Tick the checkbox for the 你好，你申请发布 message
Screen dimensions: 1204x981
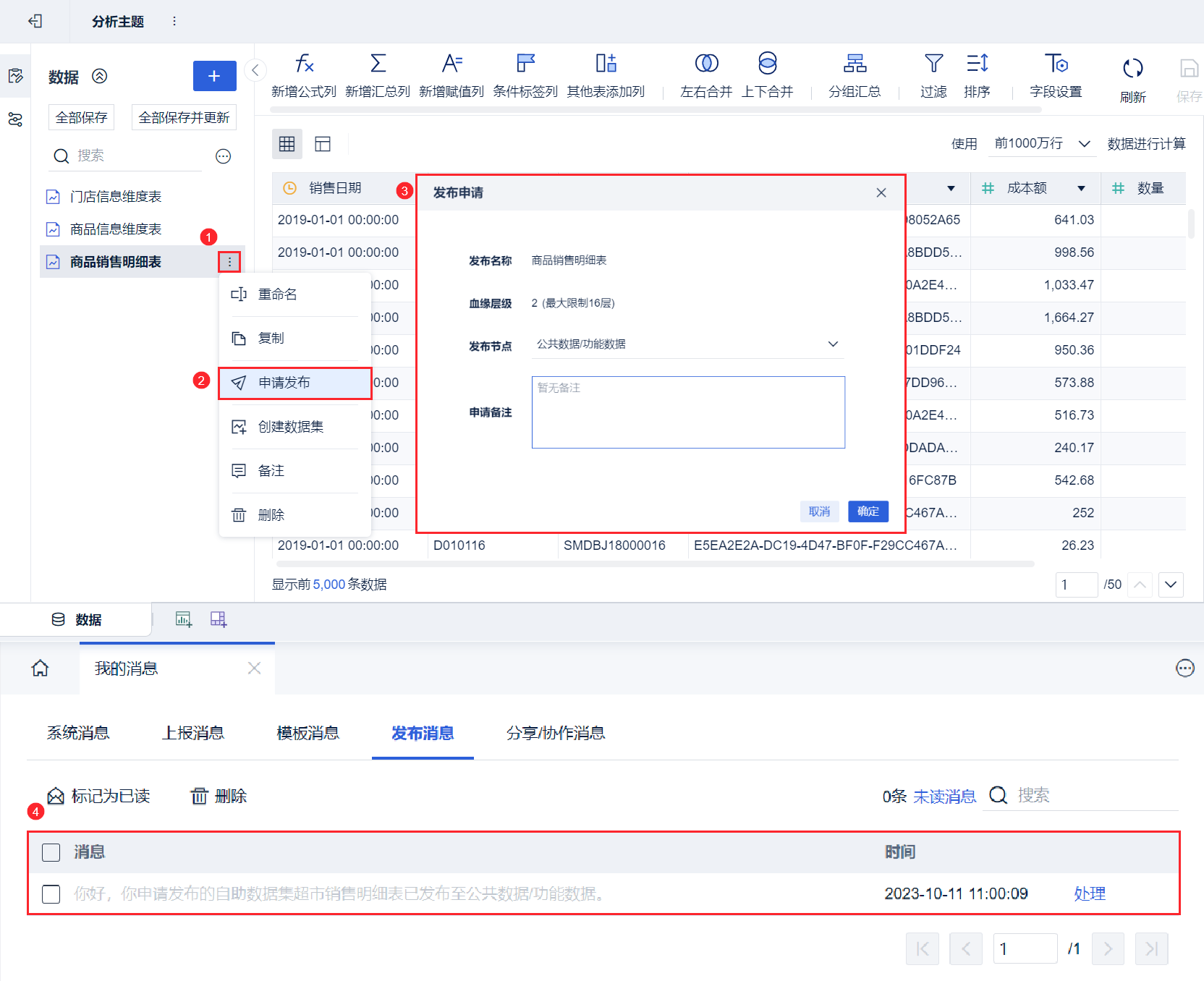click(x=51, y=894)
